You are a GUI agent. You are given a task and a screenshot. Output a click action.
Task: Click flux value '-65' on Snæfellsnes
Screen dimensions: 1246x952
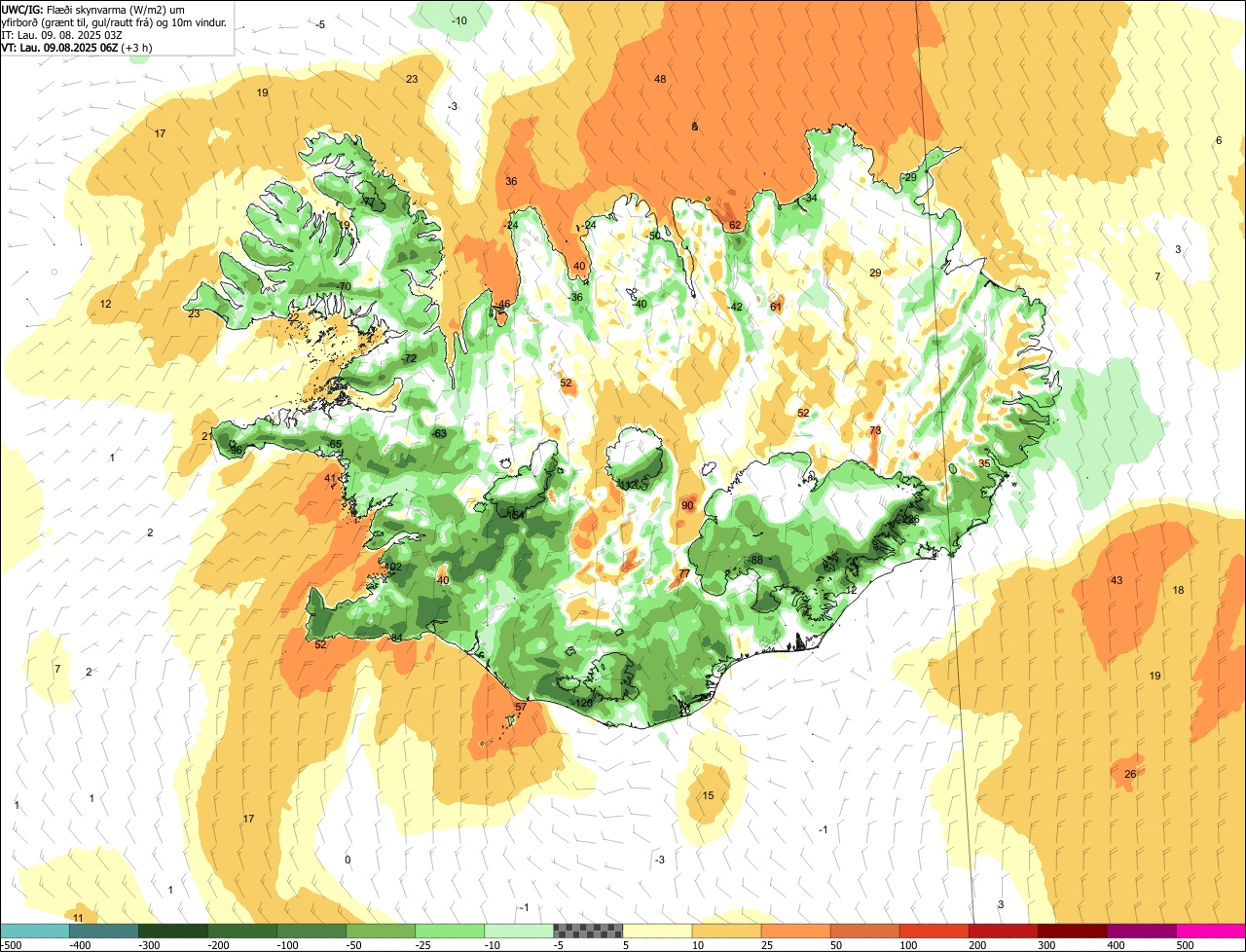tap(335, 444)
